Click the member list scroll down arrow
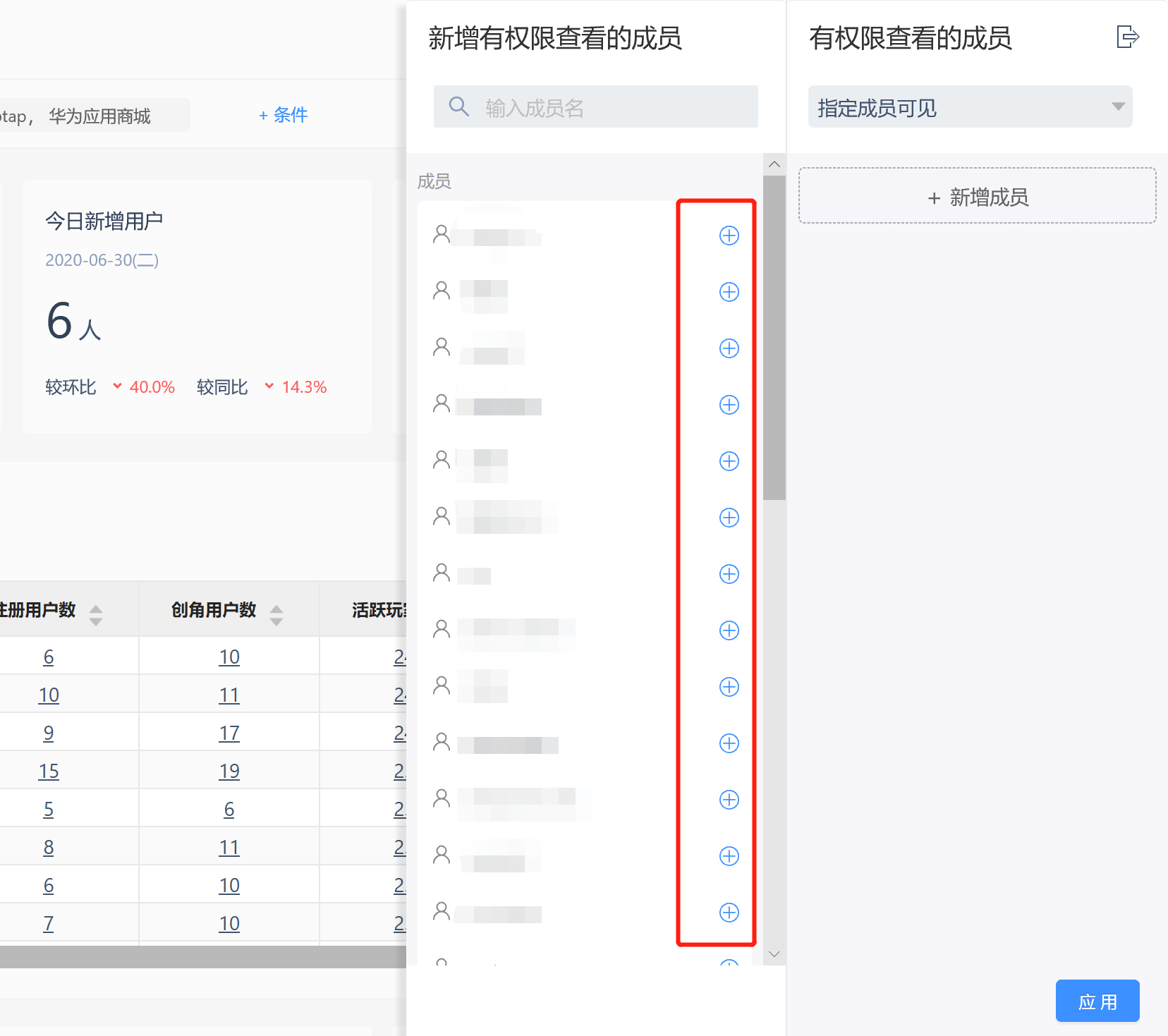The image size is (1168, 1036). pos(774,954)
